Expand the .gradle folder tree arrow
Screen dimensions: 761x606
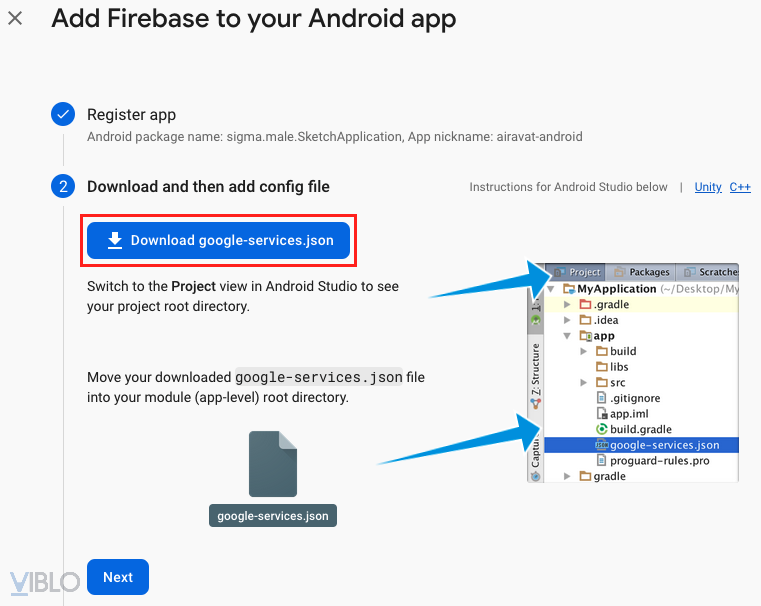[569, 304]
